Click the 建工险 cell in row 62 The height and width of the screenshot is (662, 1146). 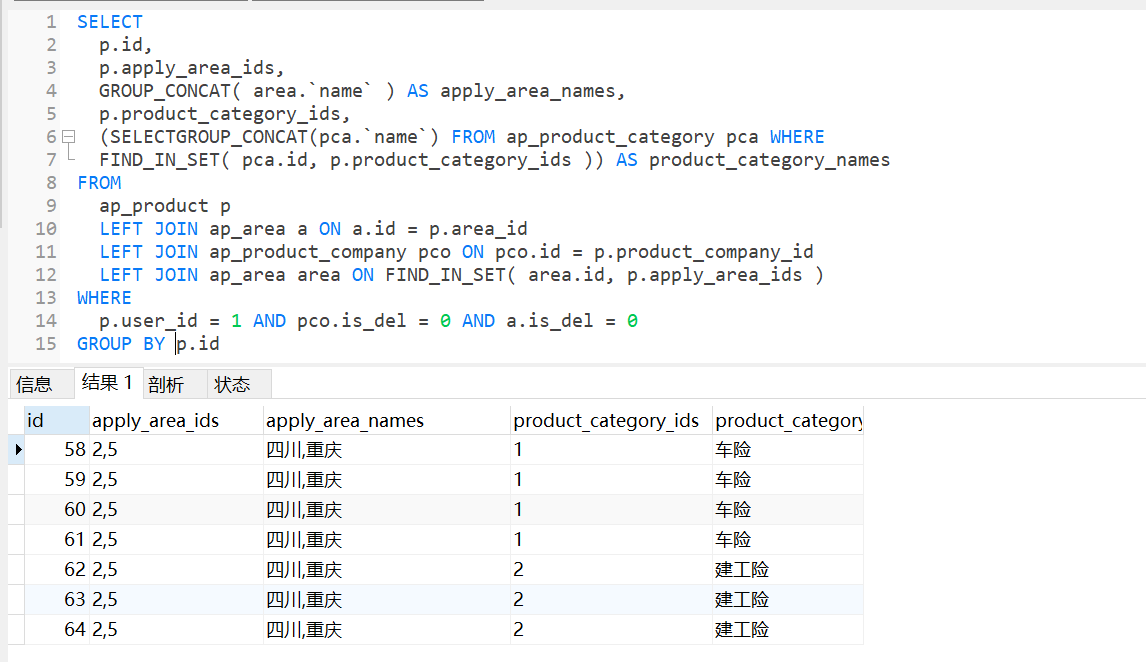[x=742, y=570]
